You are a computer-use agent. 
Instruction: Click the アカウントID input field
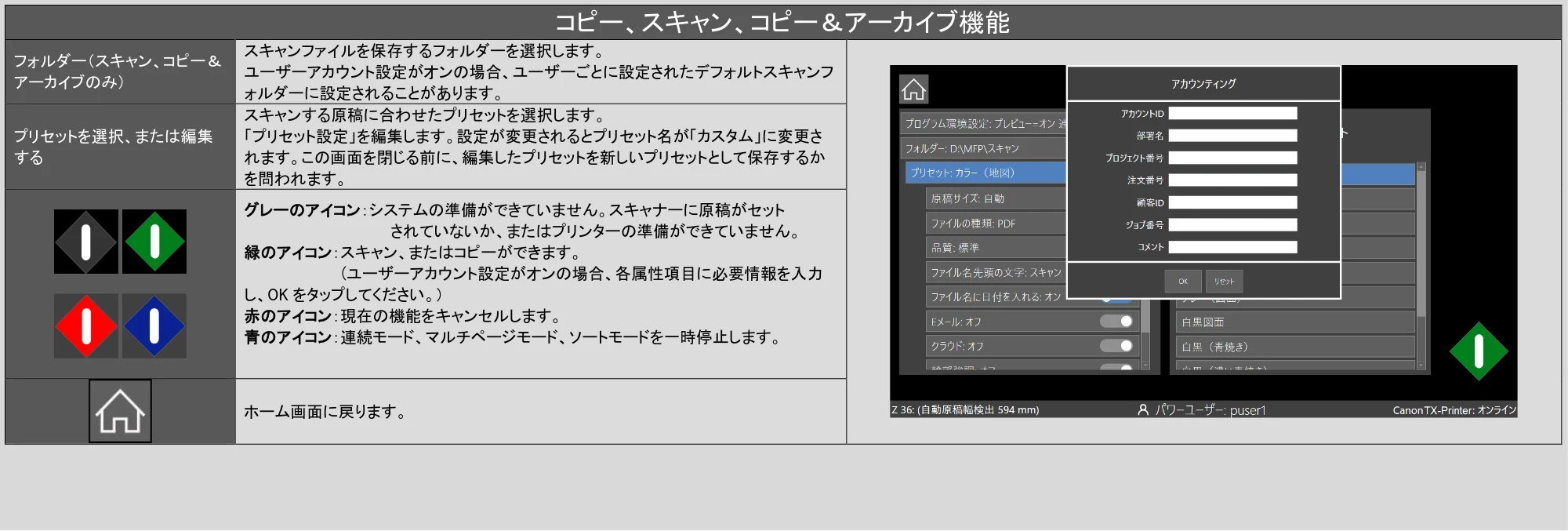1232,114
